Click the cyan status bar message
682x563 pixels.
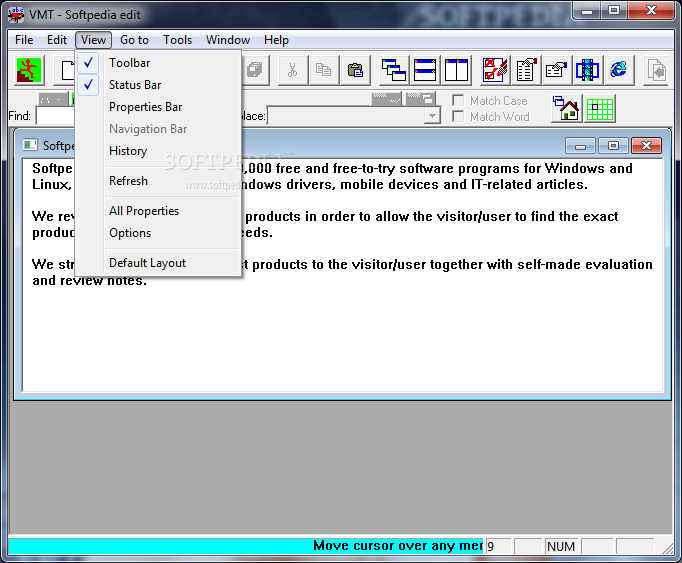[x=246, y=546]
